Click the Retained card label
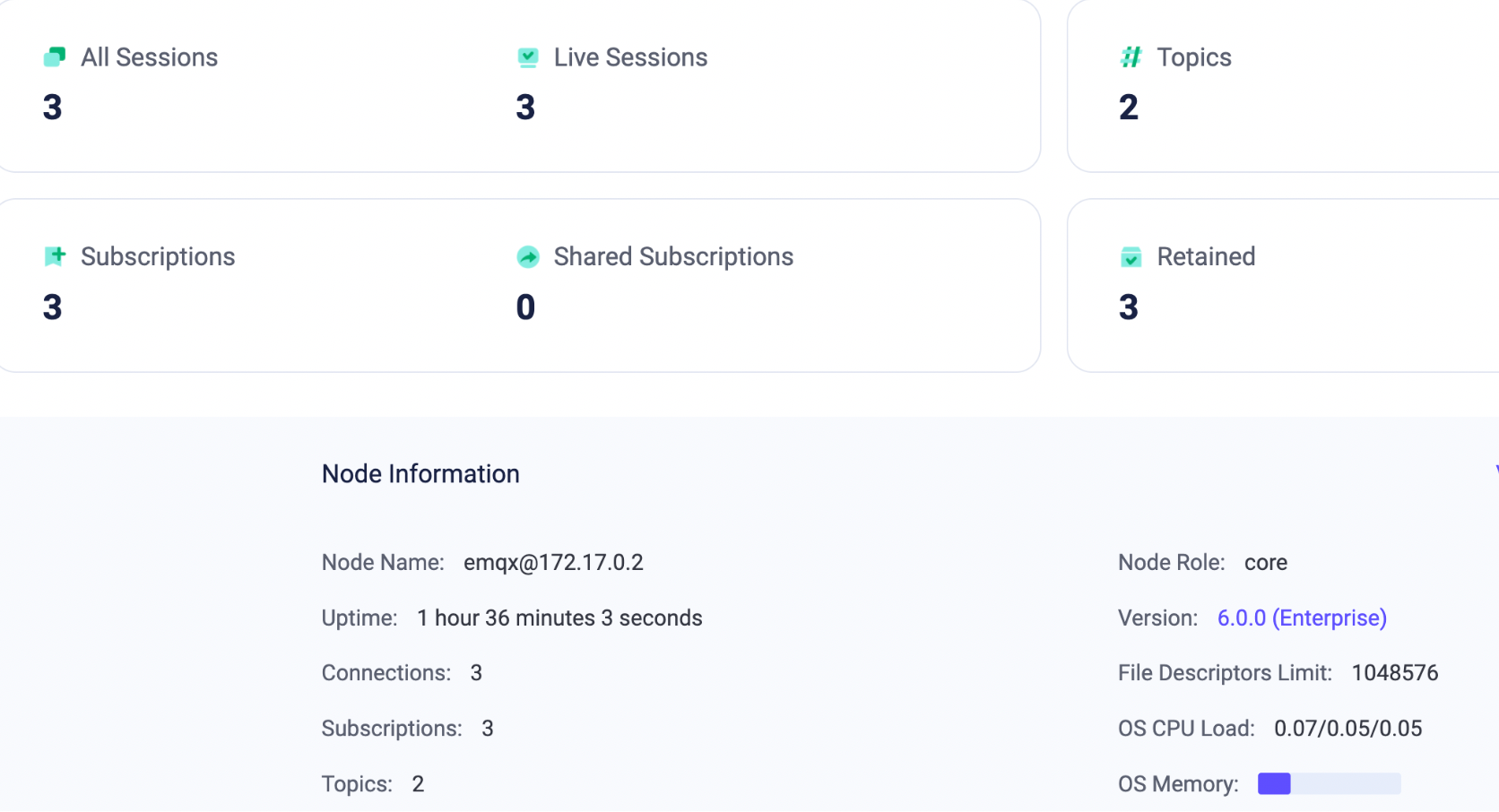This screenshot has height=812, width=1499. 1206,257
